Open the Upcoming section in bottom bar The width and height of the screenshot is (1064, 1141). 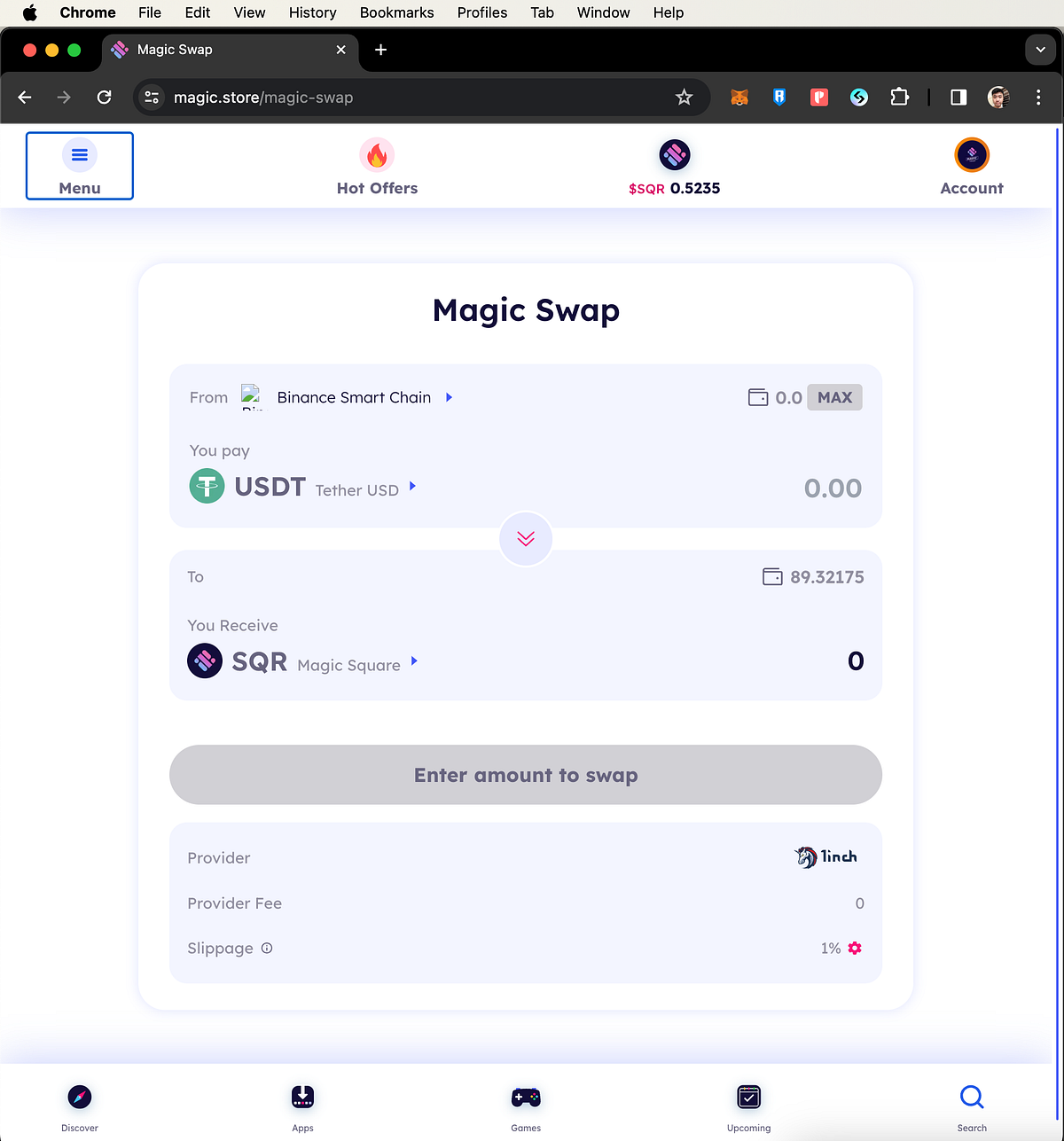pos(748,1104)
